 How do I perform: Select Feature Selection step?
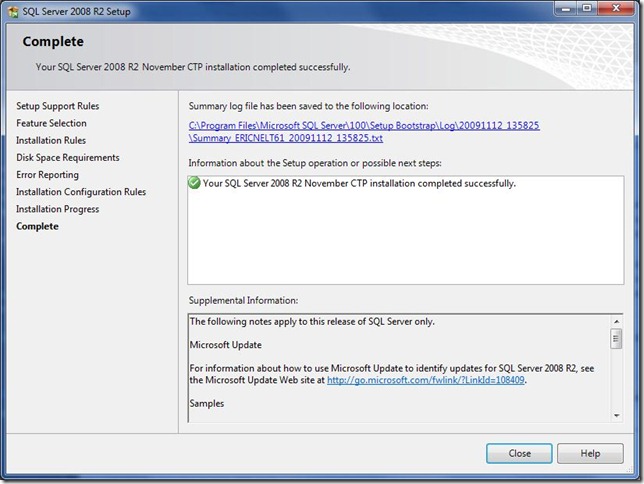tap(51, 123)
